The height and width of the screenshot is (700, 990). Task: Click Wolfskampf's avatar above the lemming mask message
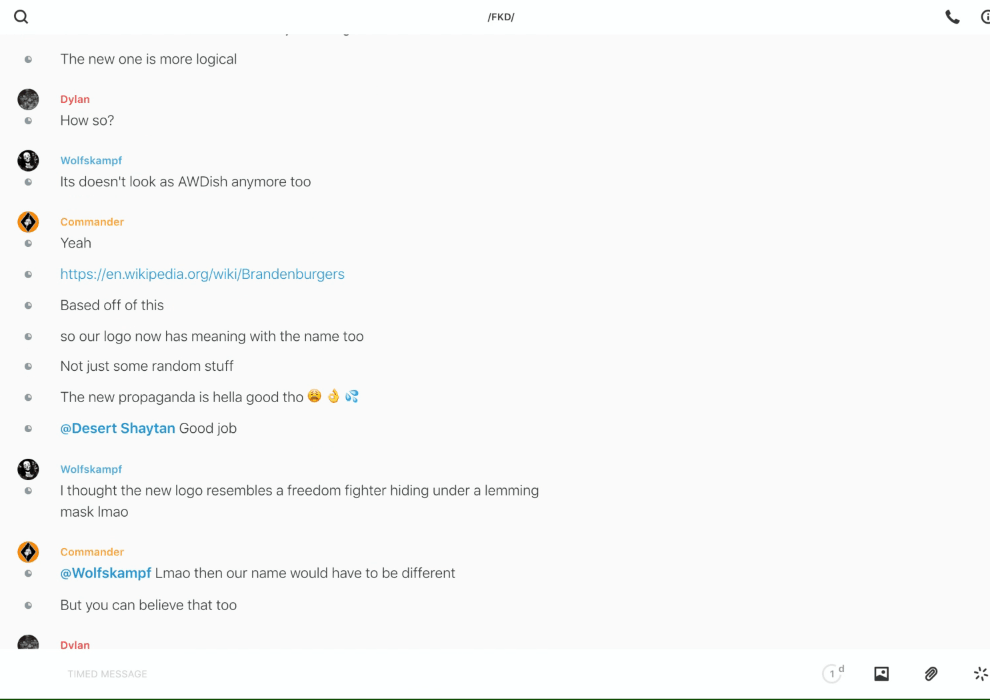(x=28, y=469)
